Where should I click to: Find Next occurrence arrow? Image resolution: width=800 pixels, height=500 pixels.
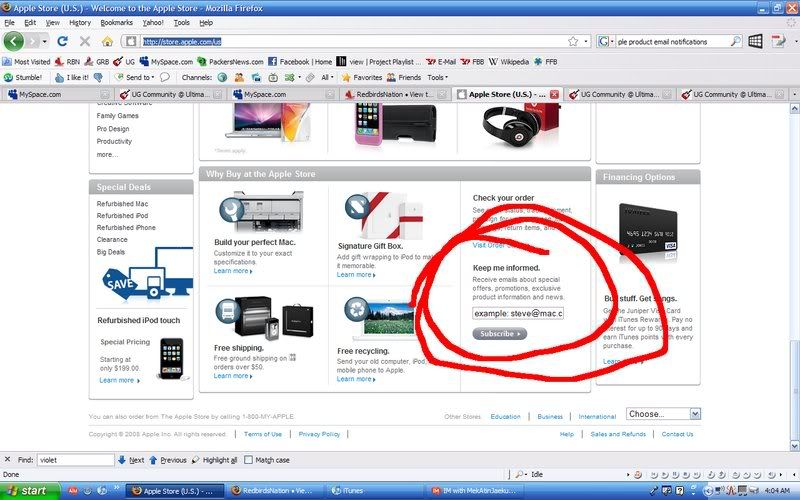pos(131,460)
